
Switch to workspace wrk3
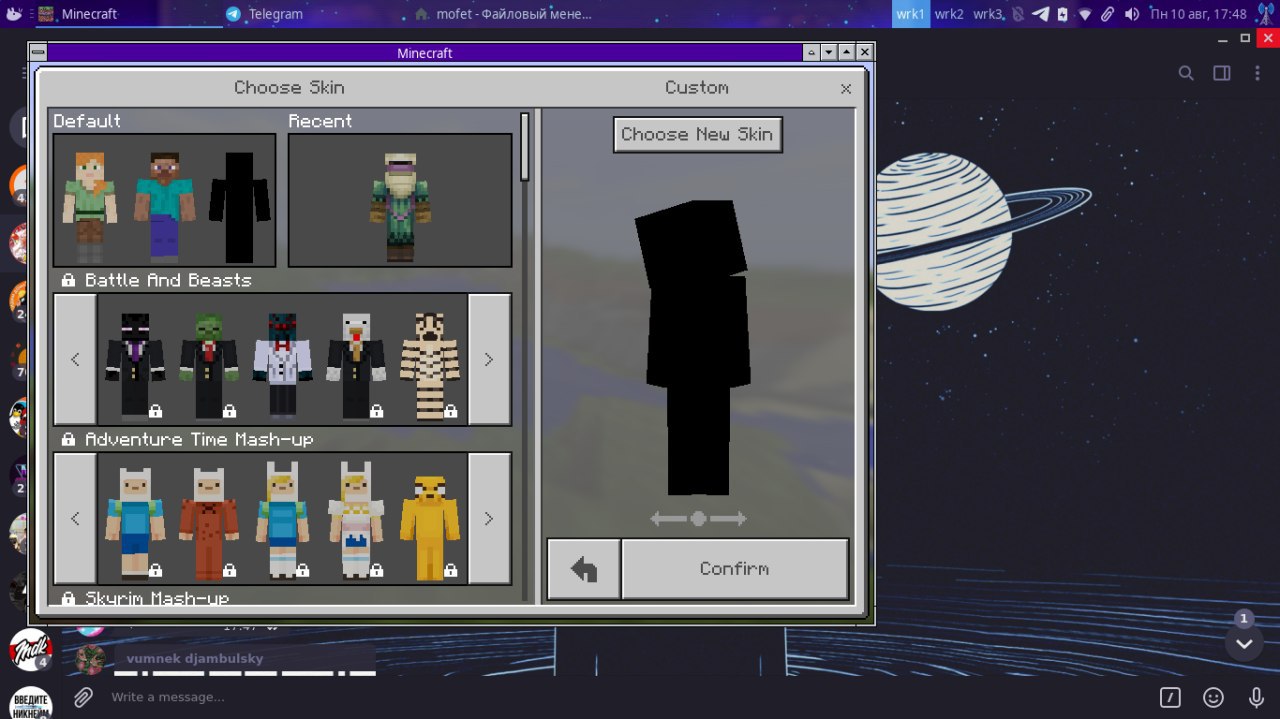point(988,14)
